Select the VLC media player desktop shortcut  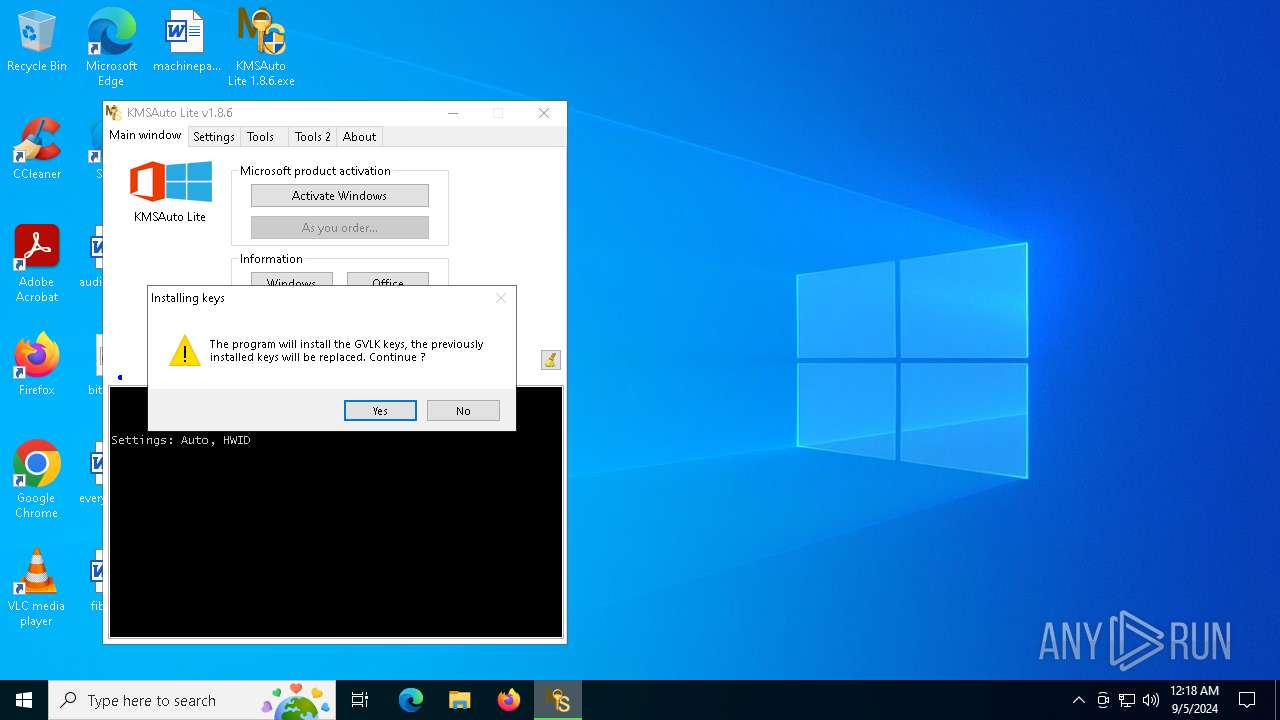click(37, 588)
